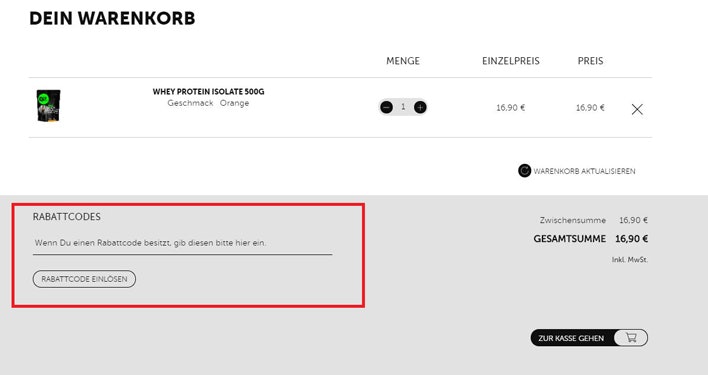Increase quantity with the plus button
708x375 pixels.
420,107
